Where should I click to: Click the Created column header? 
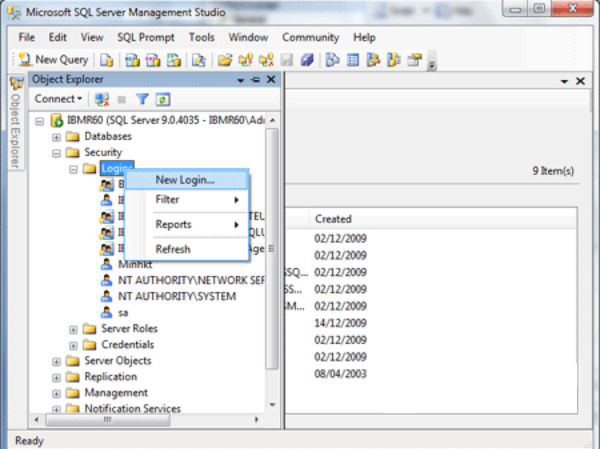(333, 219)
